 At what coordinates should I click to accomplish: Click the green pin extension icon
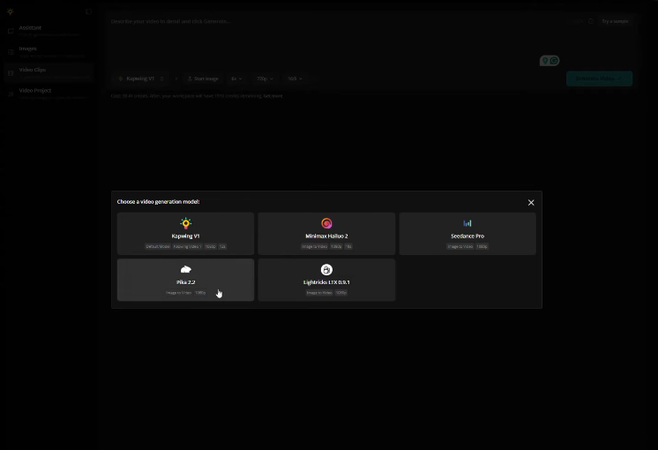pos(545,61)
